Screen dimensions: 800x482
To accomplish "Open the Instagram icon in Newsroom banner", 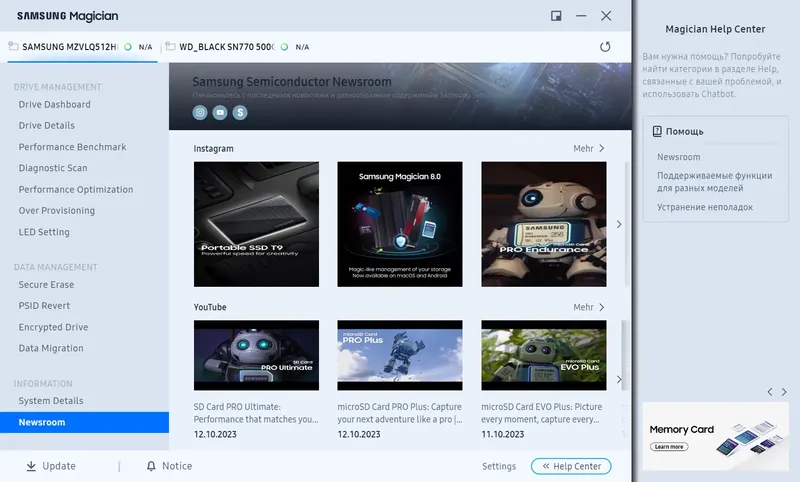I will [x=200, y=112].
